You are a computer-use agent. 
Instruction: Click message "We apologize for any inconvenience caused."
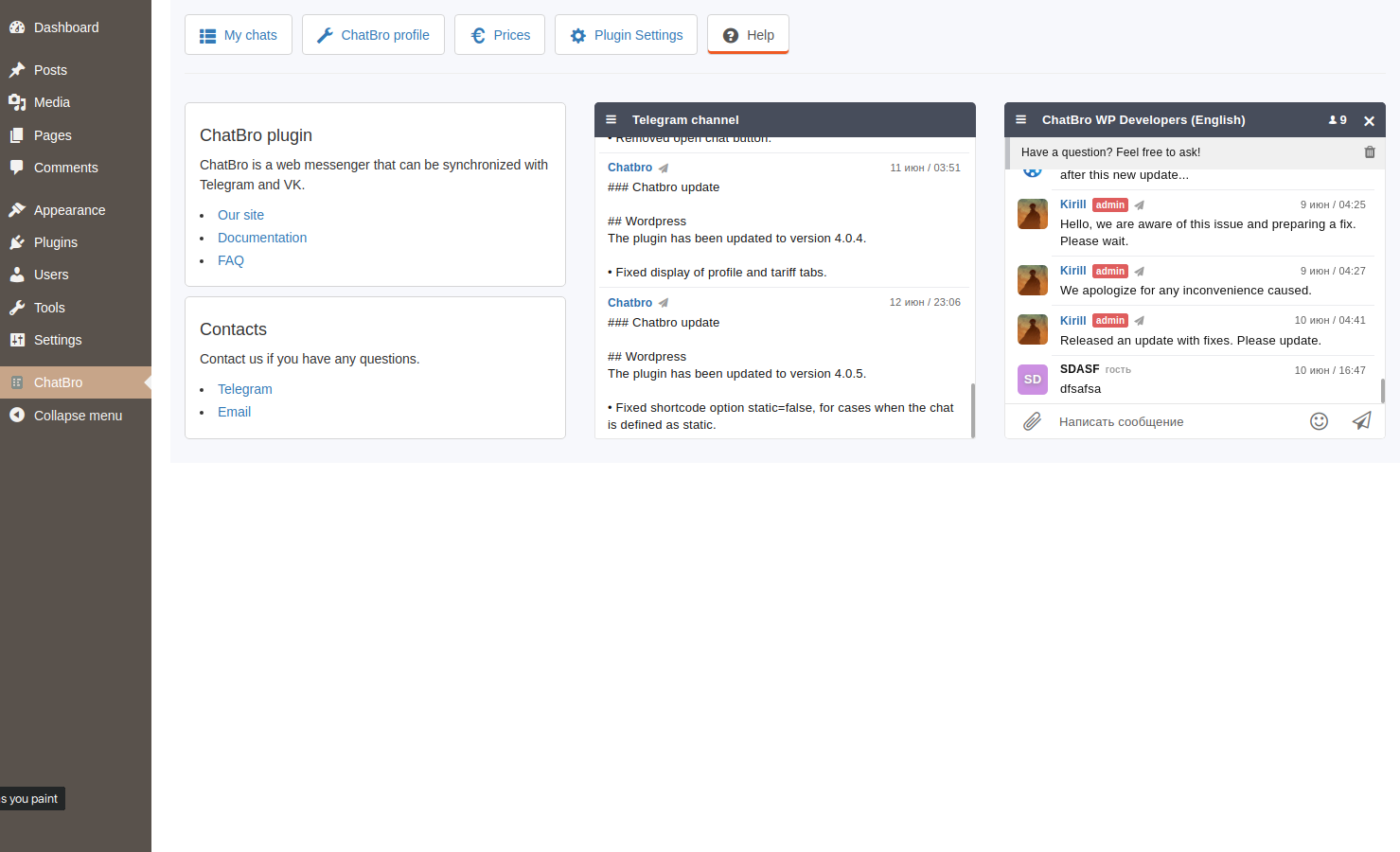1185,291
